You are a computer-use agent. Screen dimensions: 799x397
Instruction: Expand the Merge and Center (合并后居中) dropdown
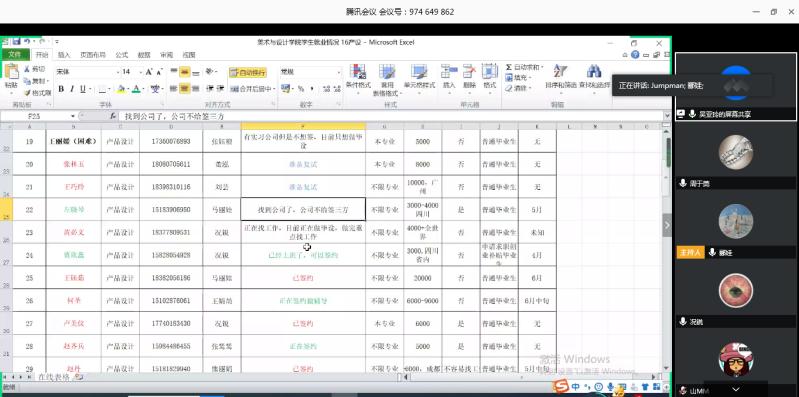(274, 89)
